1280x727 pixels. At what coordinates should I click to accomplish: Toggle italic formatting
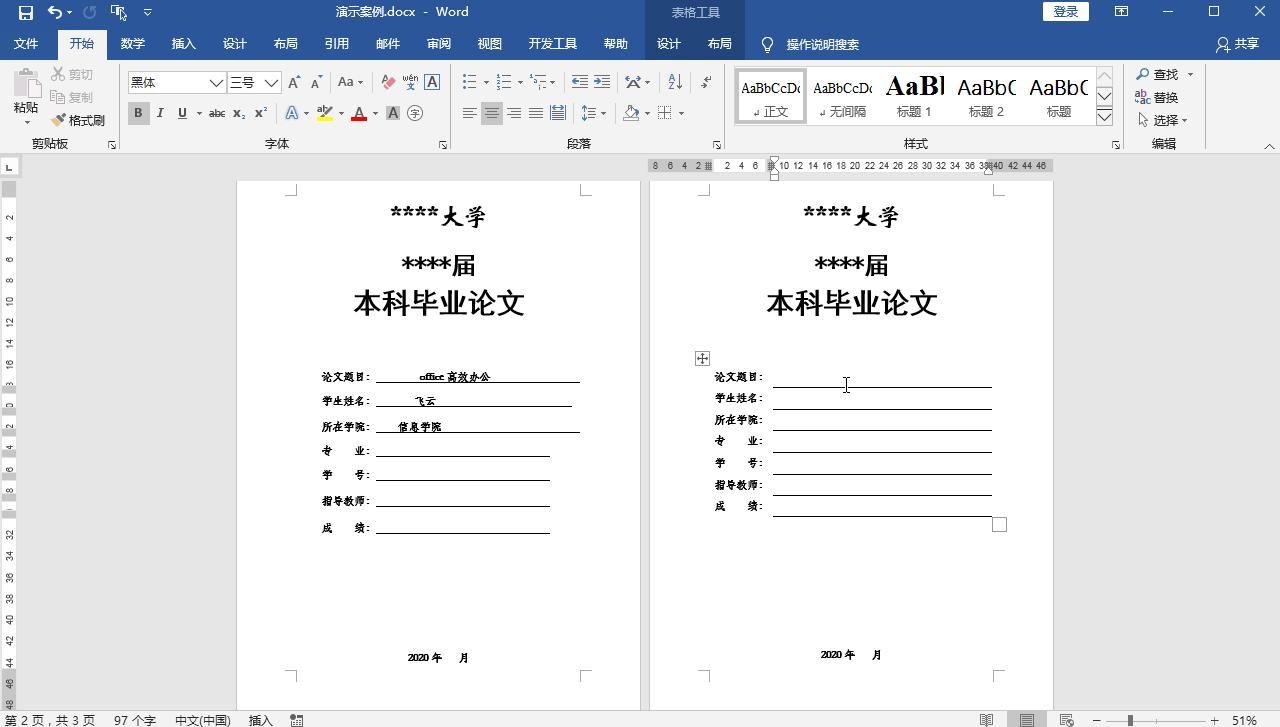click(160, 113)
